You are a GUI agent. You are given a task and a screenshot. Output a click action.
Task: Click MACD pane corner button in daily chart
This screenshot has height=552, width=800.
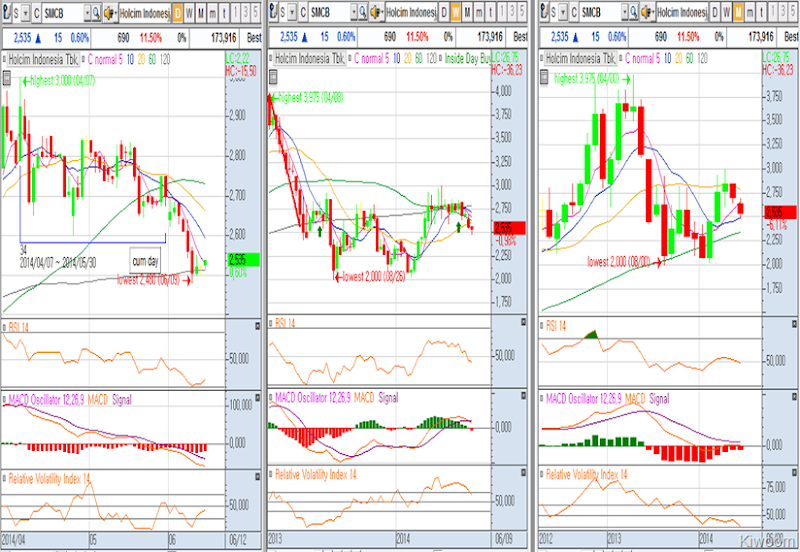click(258, 398)
